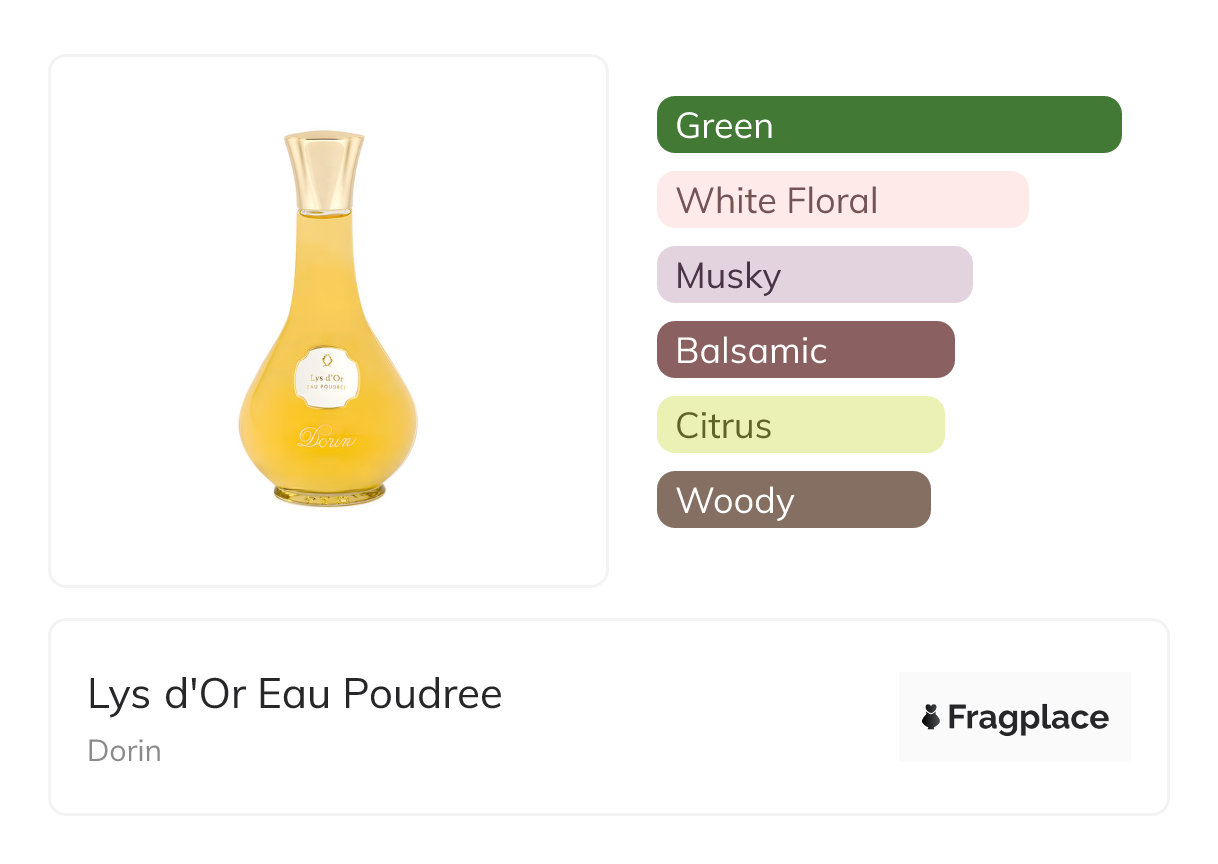Screen dimensions: 1218x864
Task: Open the Lys d'Or Eau Poudree title
Action: click(295, 694)
